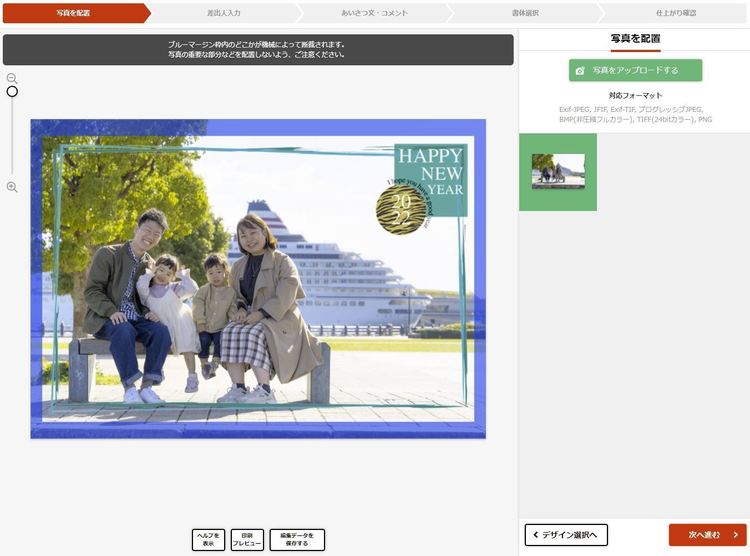
Task: Click the zoom slider handle
Action: (x=12, y=92)
